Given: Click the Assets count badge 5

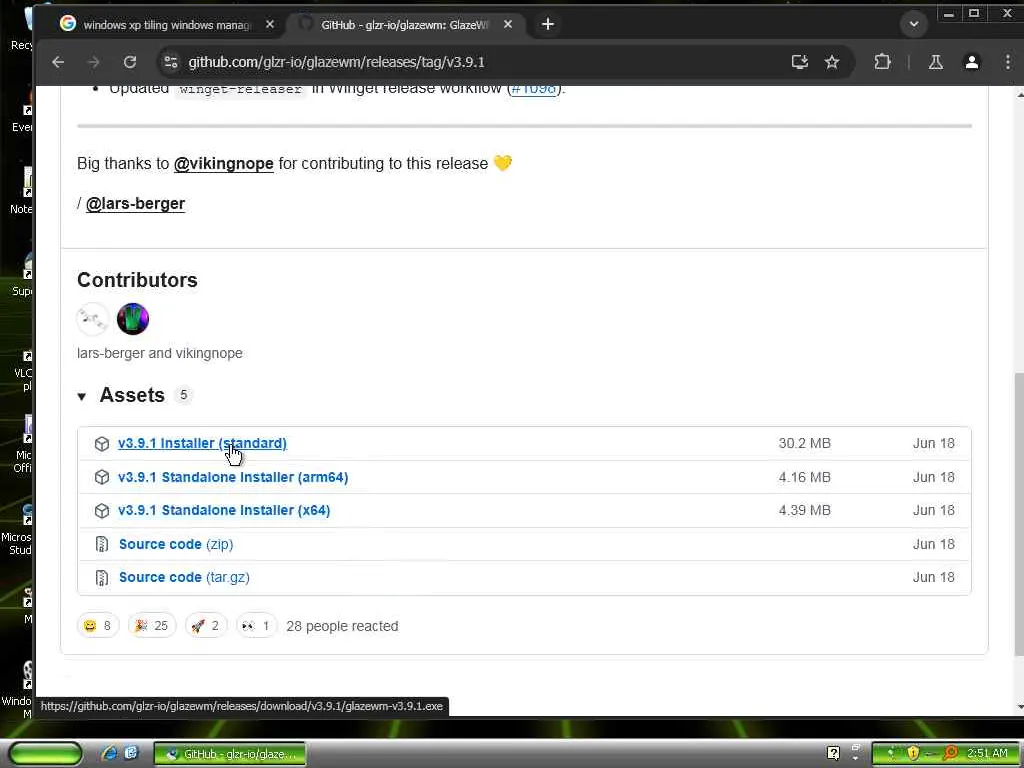Looking at the screenshot, I should pos(184,395).
